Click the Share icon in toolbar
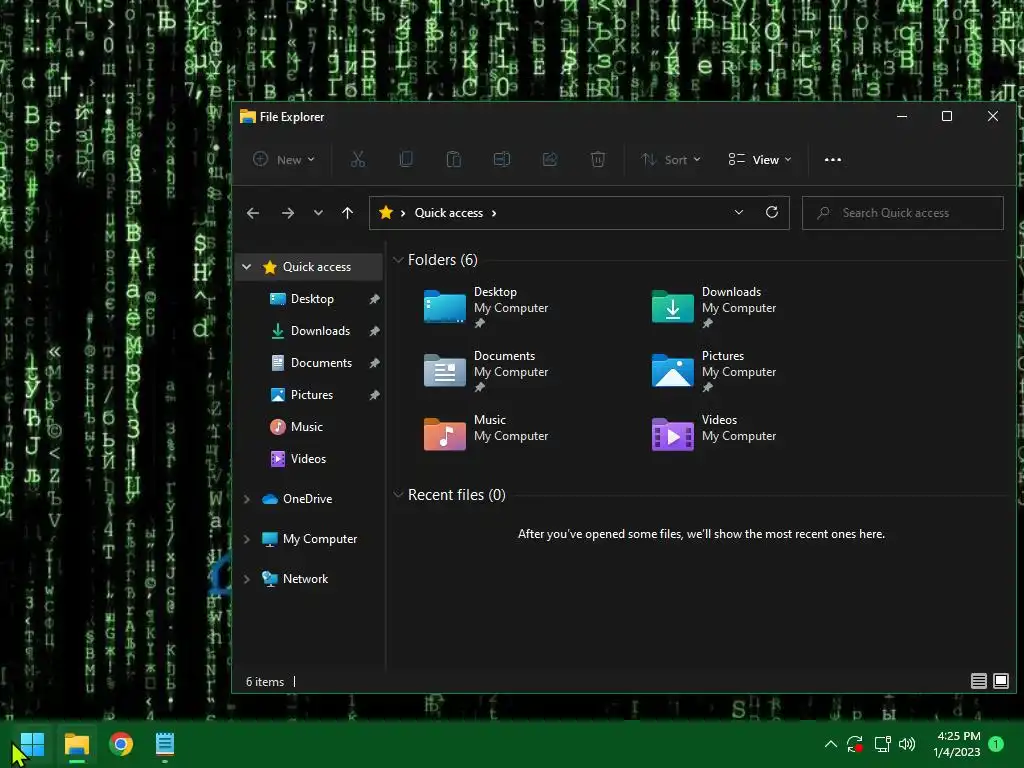Screen dimensions: 1024x768 [550, 159]
